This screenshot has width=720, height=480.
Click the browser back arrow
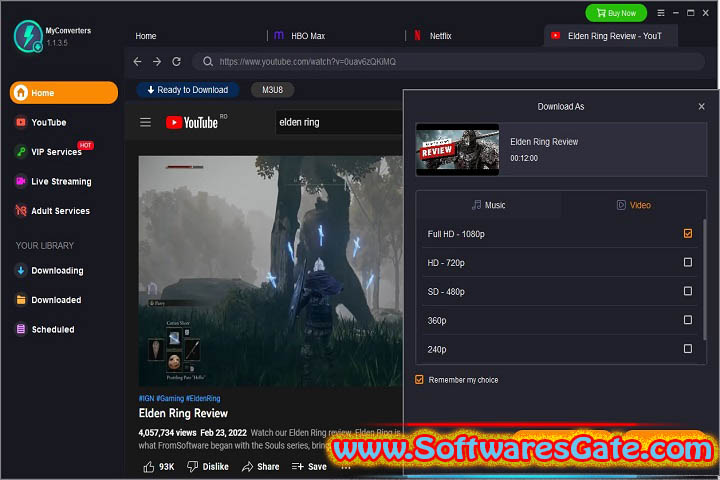(x=137, y=62)
